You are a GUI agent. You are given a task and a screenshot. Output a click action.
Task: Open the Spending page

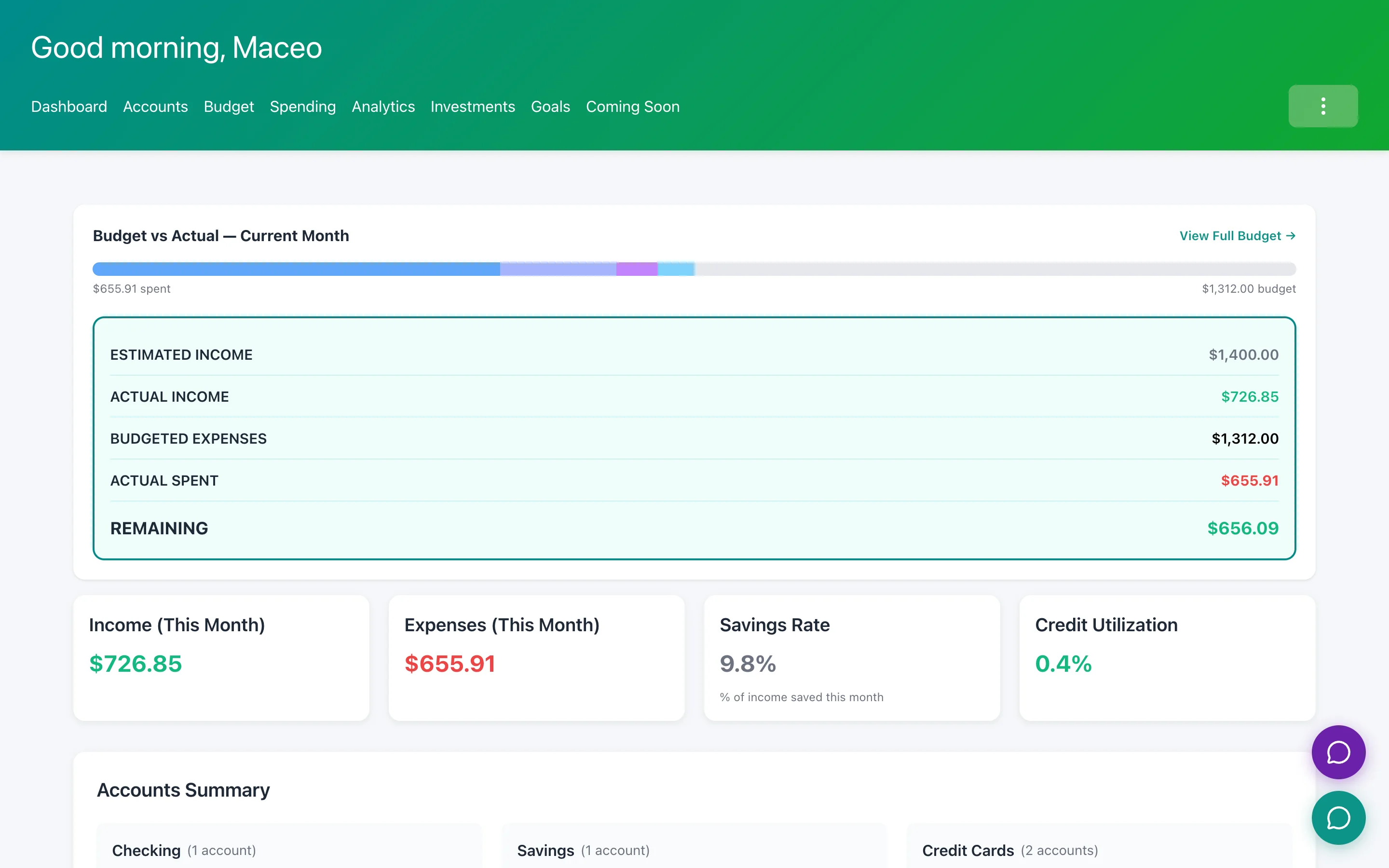302,106
